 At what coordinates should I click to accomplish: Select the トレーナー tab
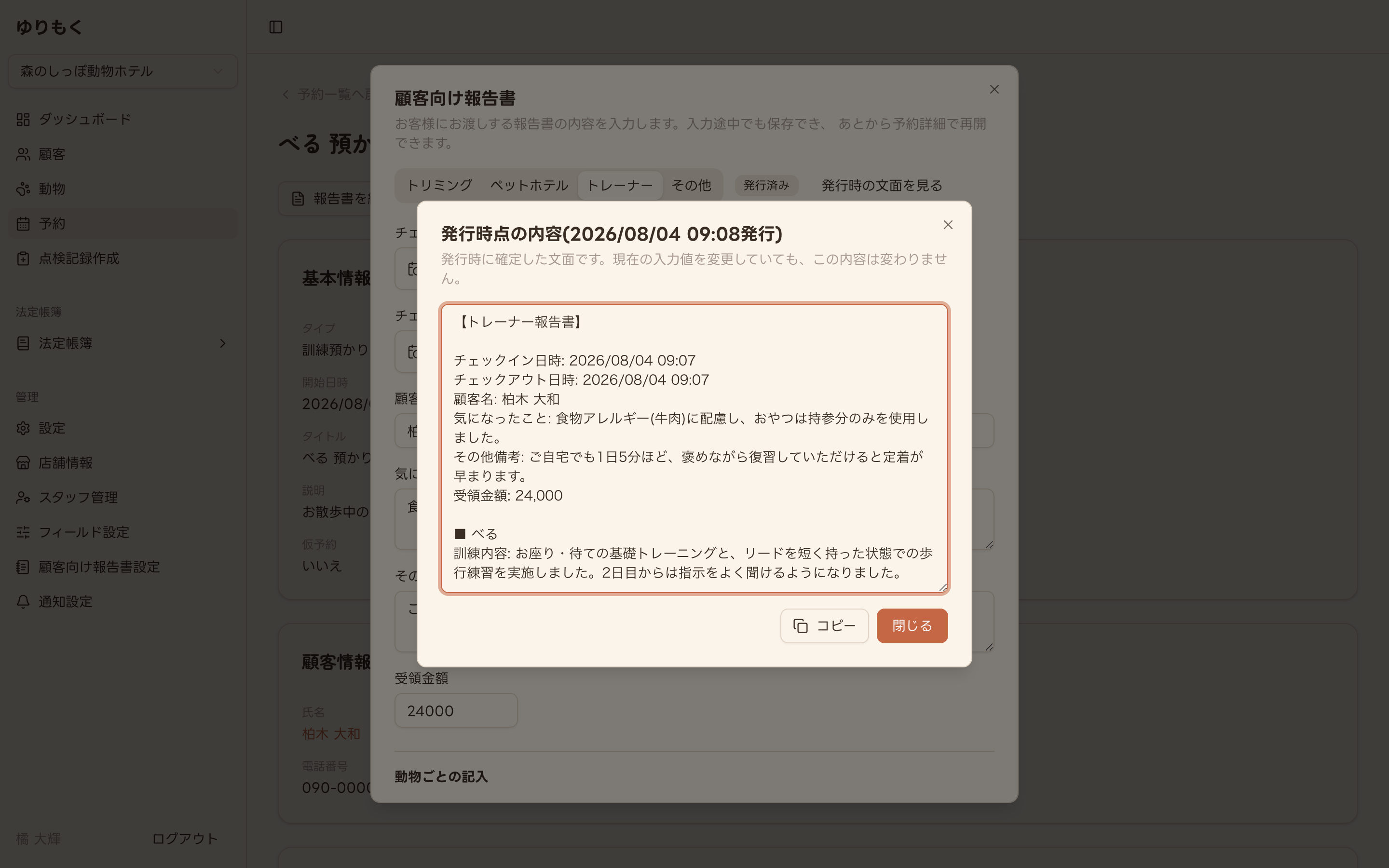tap(620, 186)
